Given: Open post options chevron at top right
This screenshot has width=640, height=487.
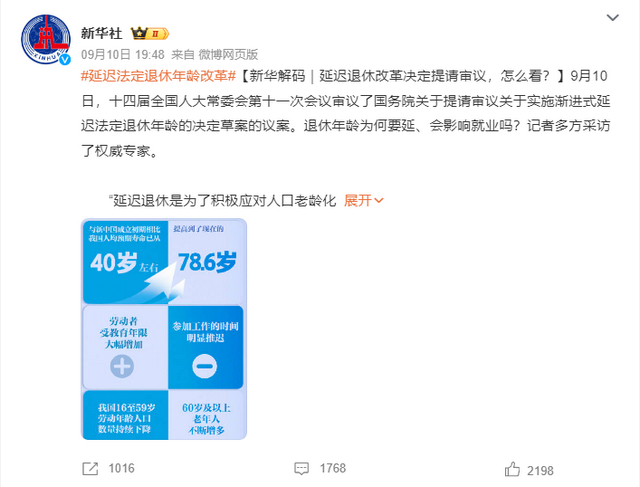Looking at the screenshot, I should coord(613,18).
